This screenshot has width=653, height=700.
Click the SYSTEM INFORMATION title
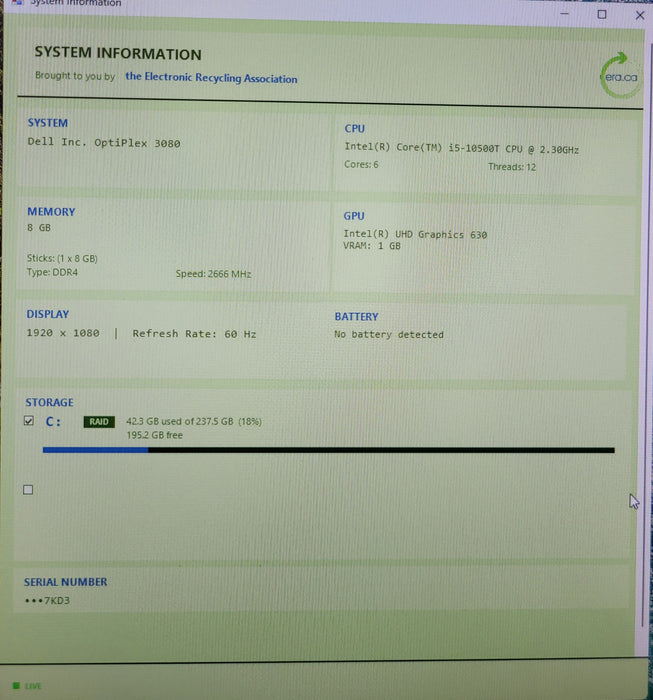pos(118,53)
